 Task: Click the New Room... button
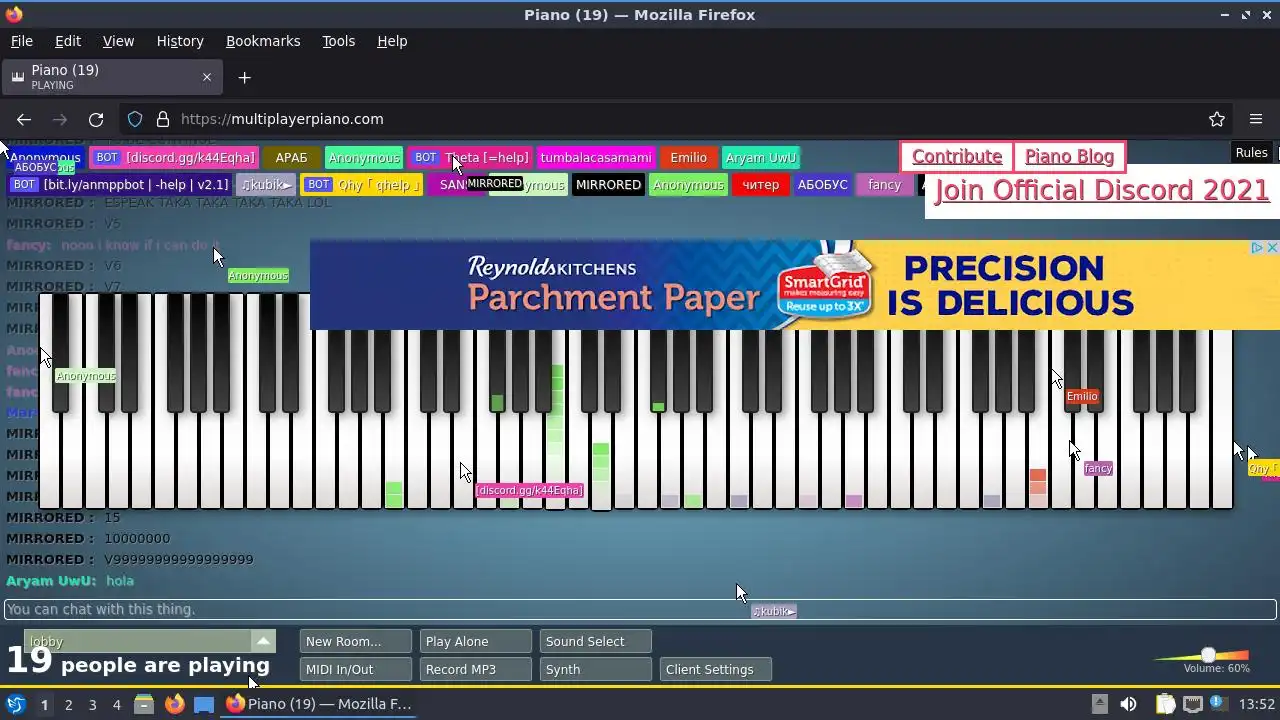click(355, 641)
